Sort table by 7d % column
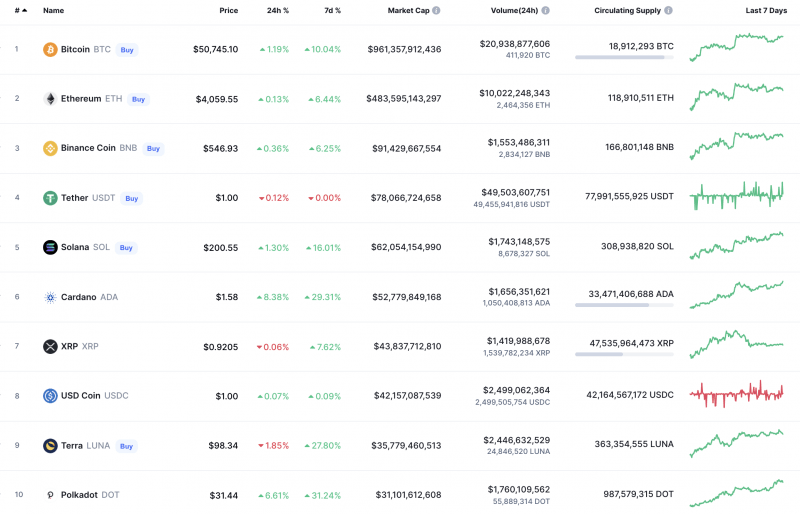 click(331, 10)
